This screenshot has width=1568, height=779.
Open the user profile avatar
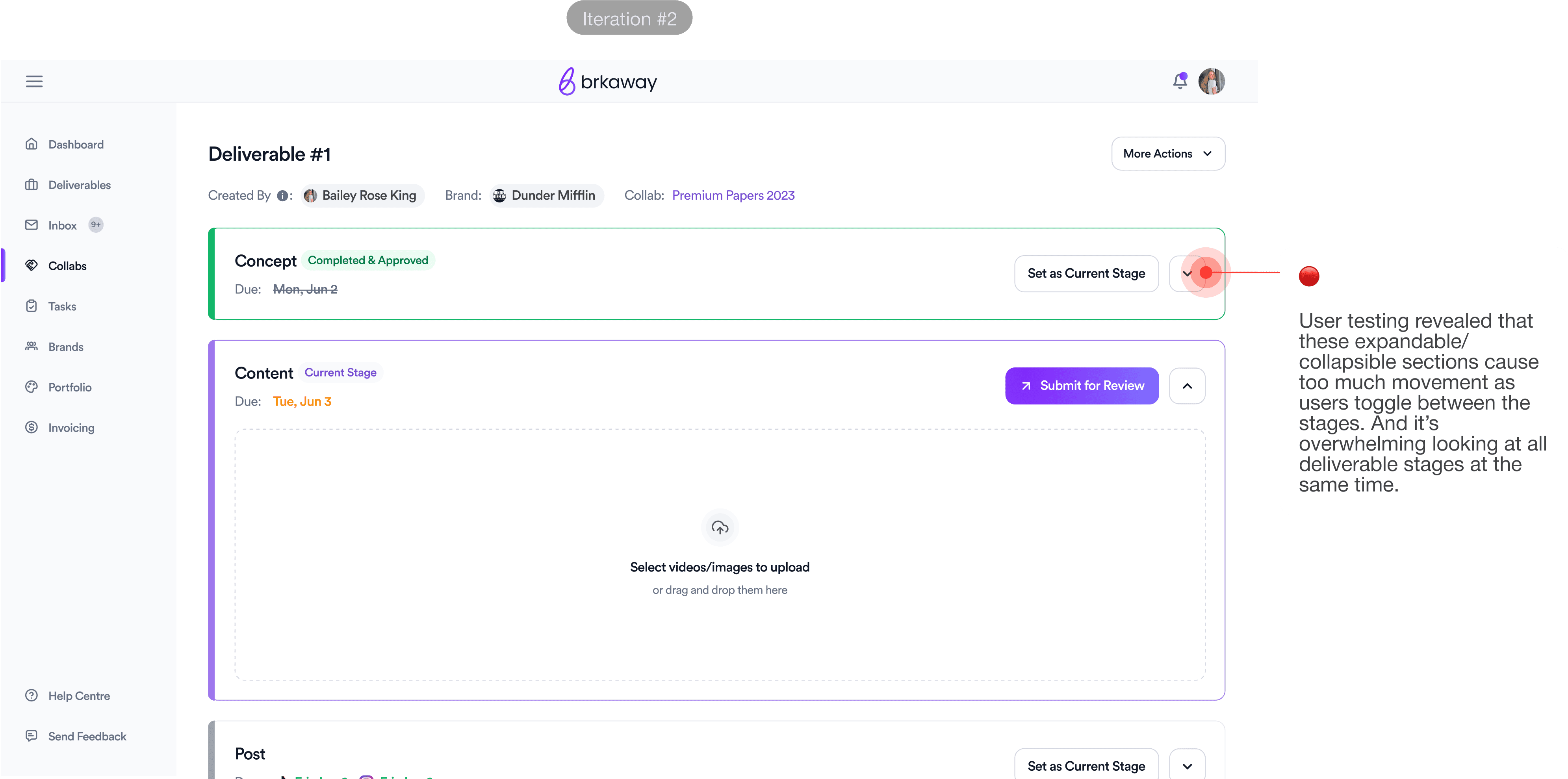pos(1211,82)
